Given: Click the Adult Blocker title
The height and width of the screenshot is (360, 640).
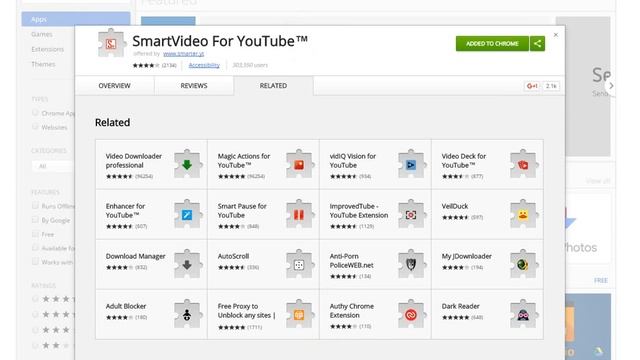Looking at the screenshot, I should [x=126, y=306].
